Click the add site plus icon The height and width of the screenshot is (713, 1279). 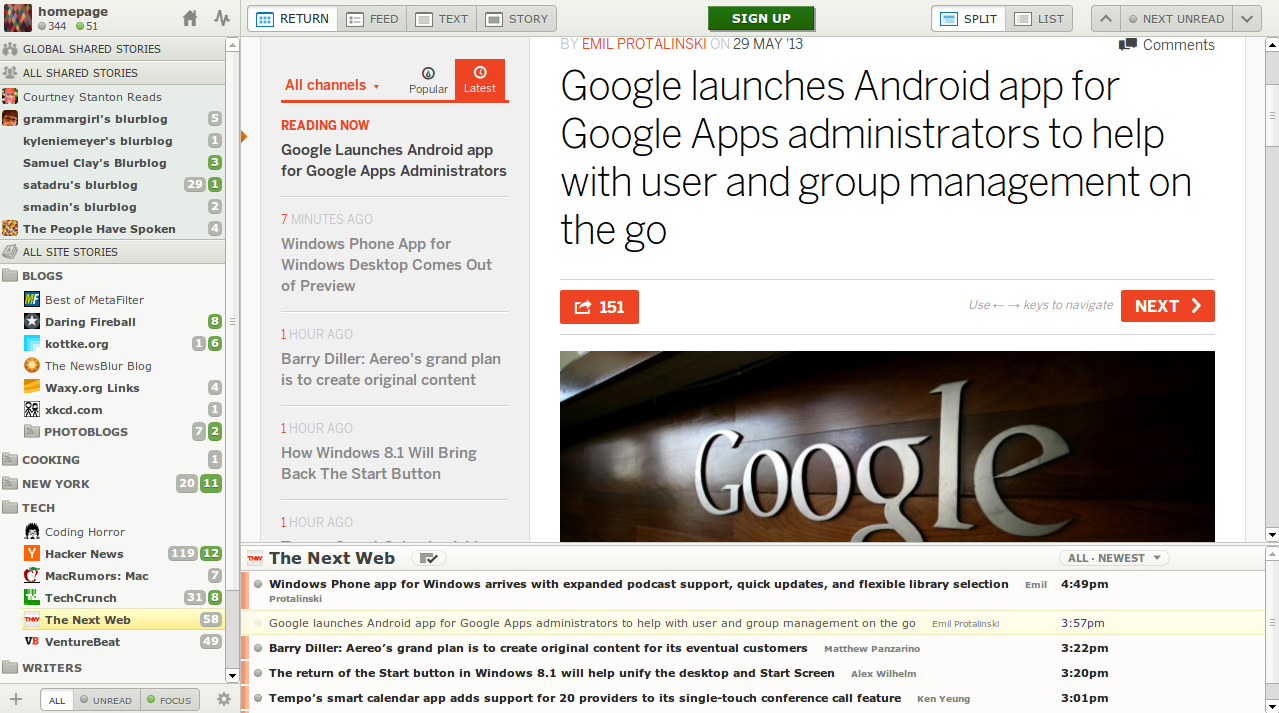point(15,699)
